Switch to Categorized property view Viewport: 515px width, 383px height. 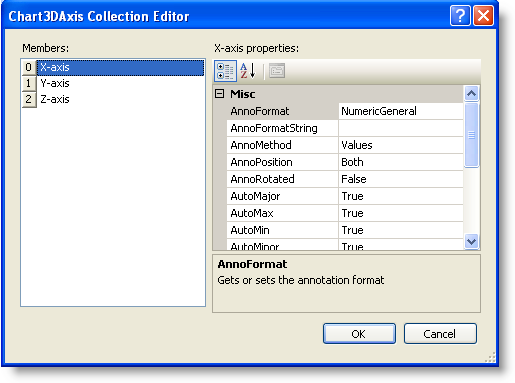(225, 71)
